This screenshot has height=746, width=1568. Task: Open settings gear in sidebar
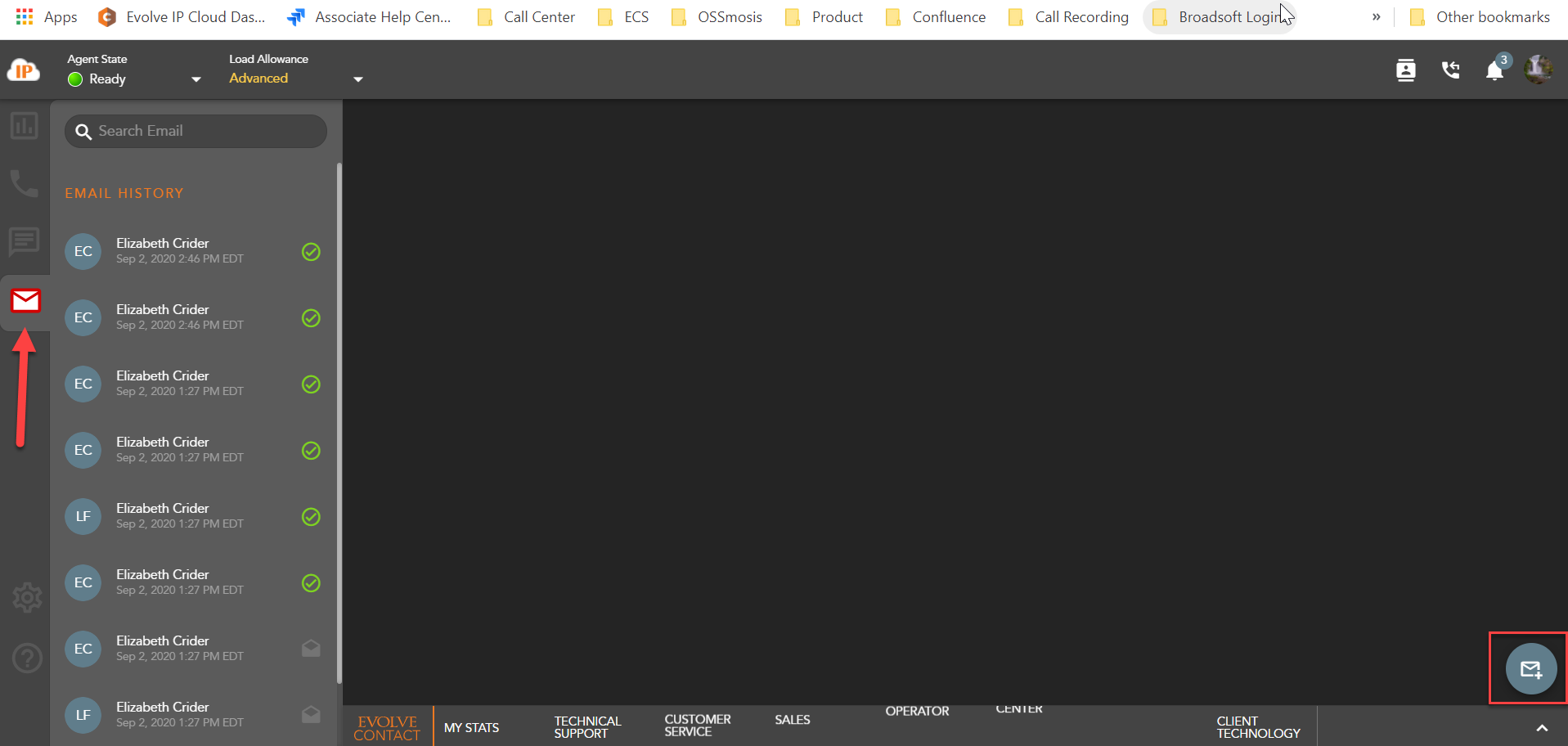tap(27, 598)
